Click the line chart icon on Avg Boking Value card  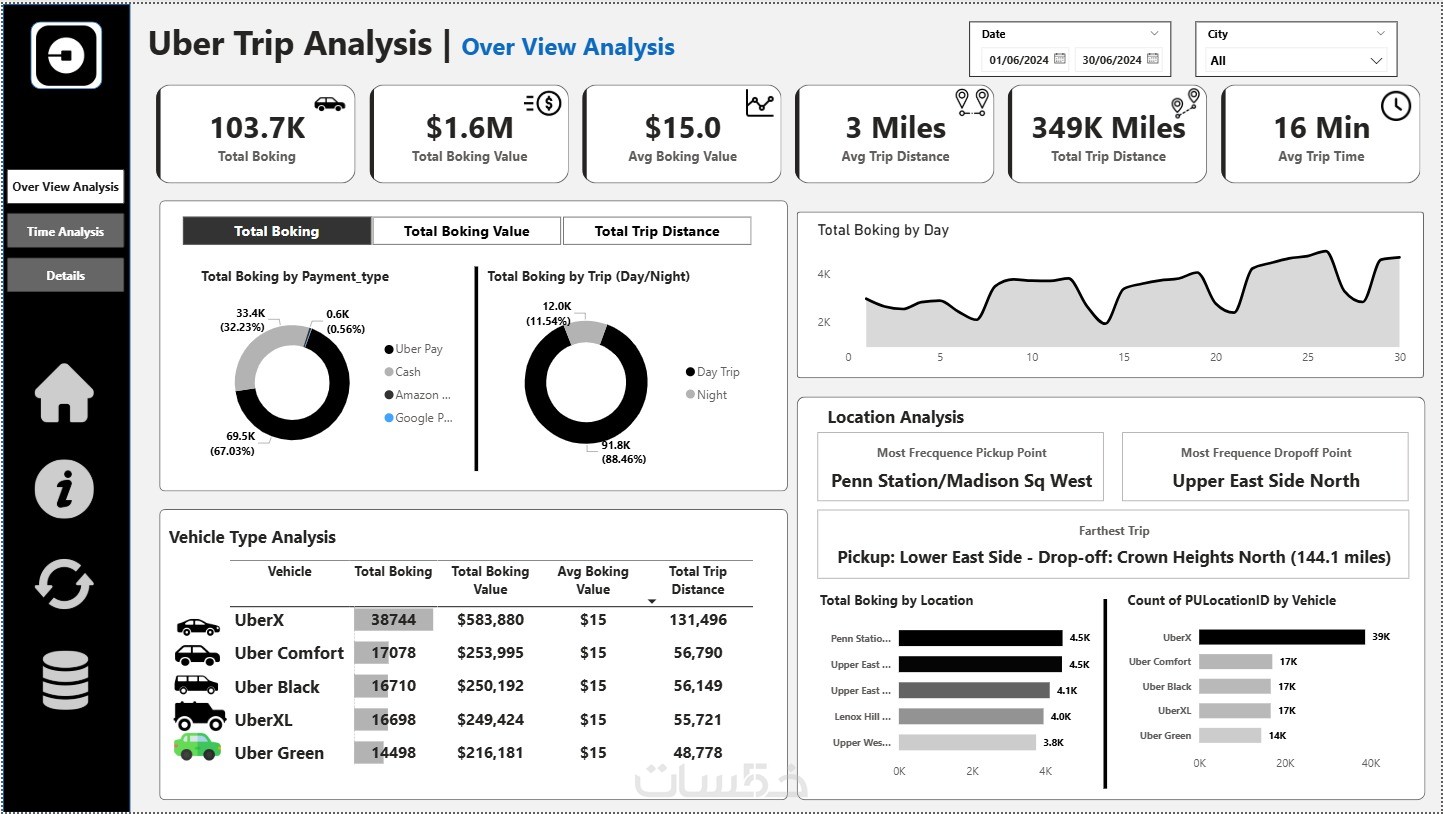(x=760, y=103)
